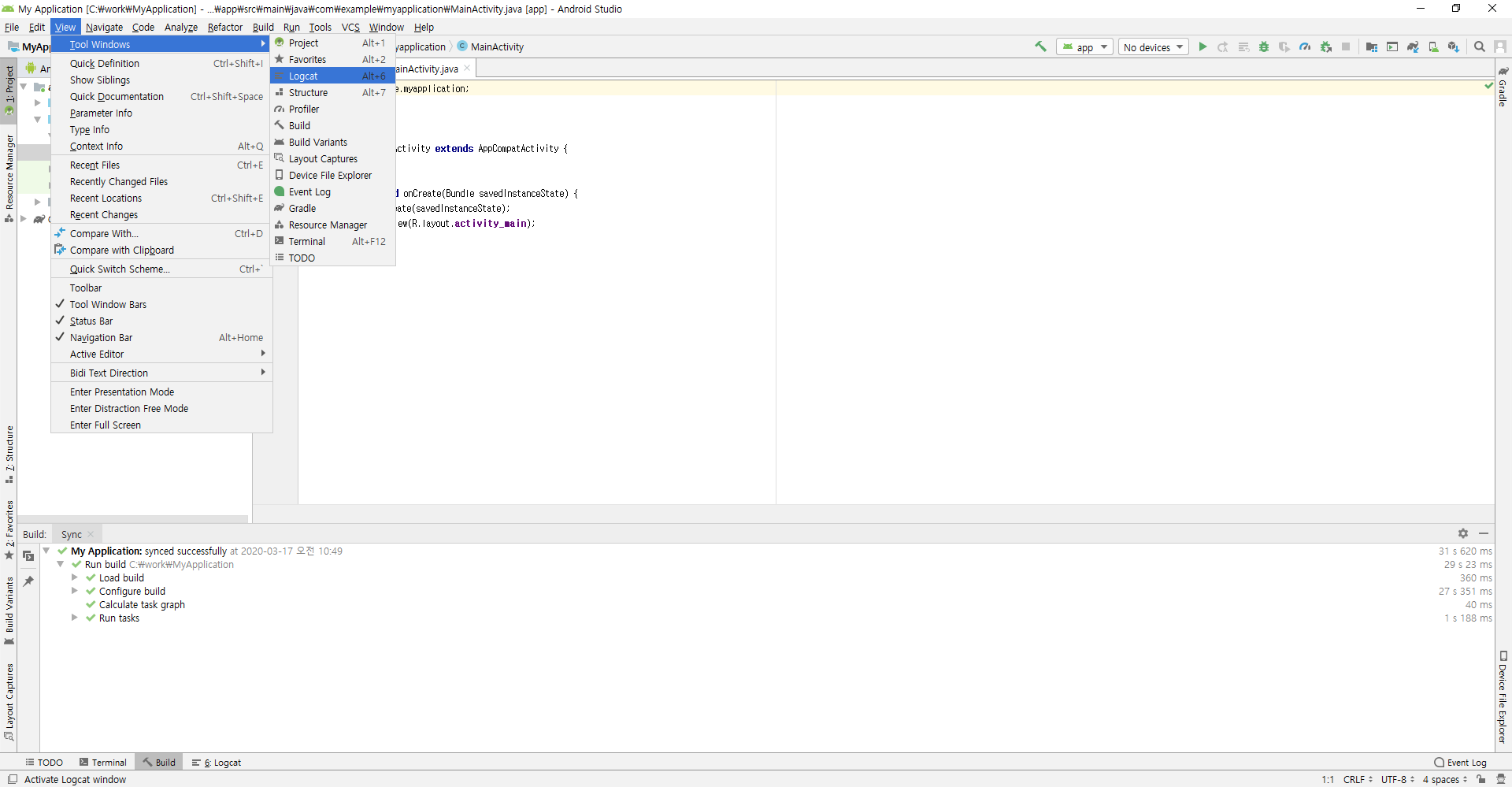
Task: Toggle Tool Window Bars checkmark option
Action: [x=161, y=305]
